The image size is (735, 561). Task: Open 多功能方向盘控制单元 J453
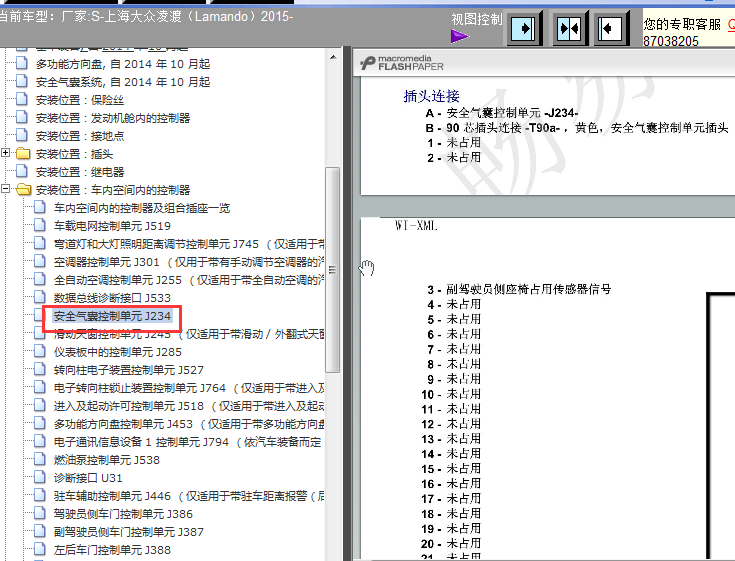point(189,424)
